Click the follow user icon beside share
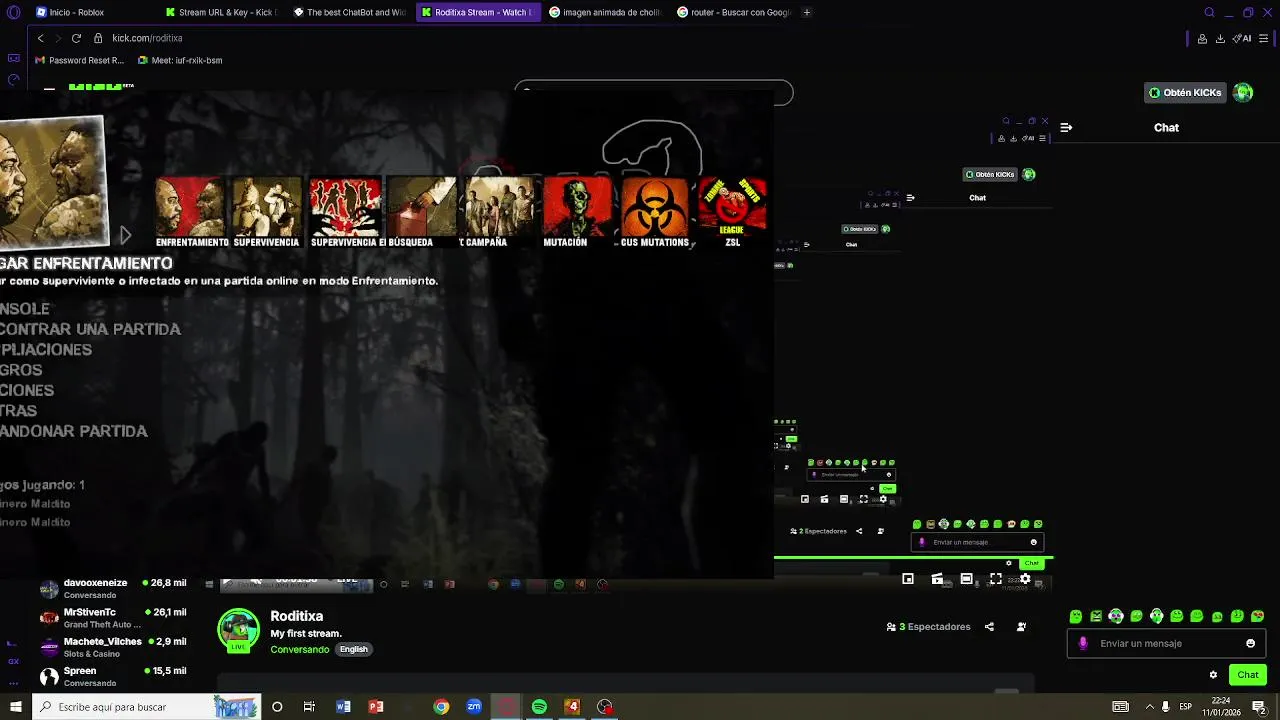The image size is (1280, 720). tap(1021, 627)
